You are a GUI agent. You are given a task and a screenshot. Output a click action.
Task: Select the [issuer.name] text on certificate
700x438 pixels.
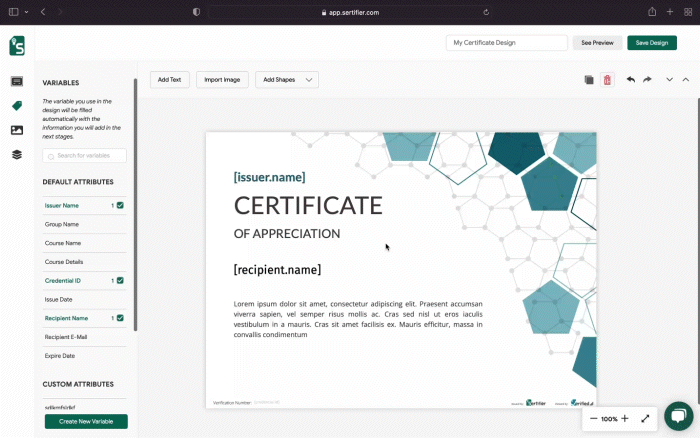(x=270, y=177)
